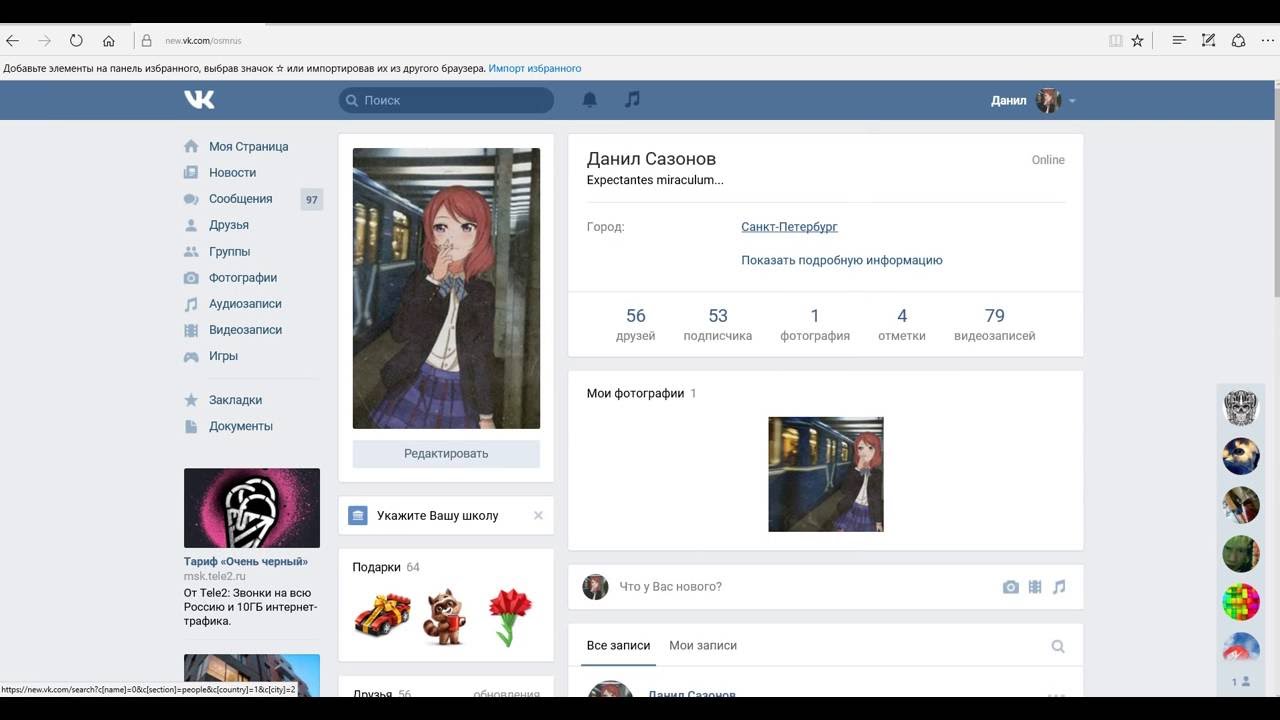Click the Expectantes miraculum status text
1280x720 pixels.
click(x=655, y=180)
